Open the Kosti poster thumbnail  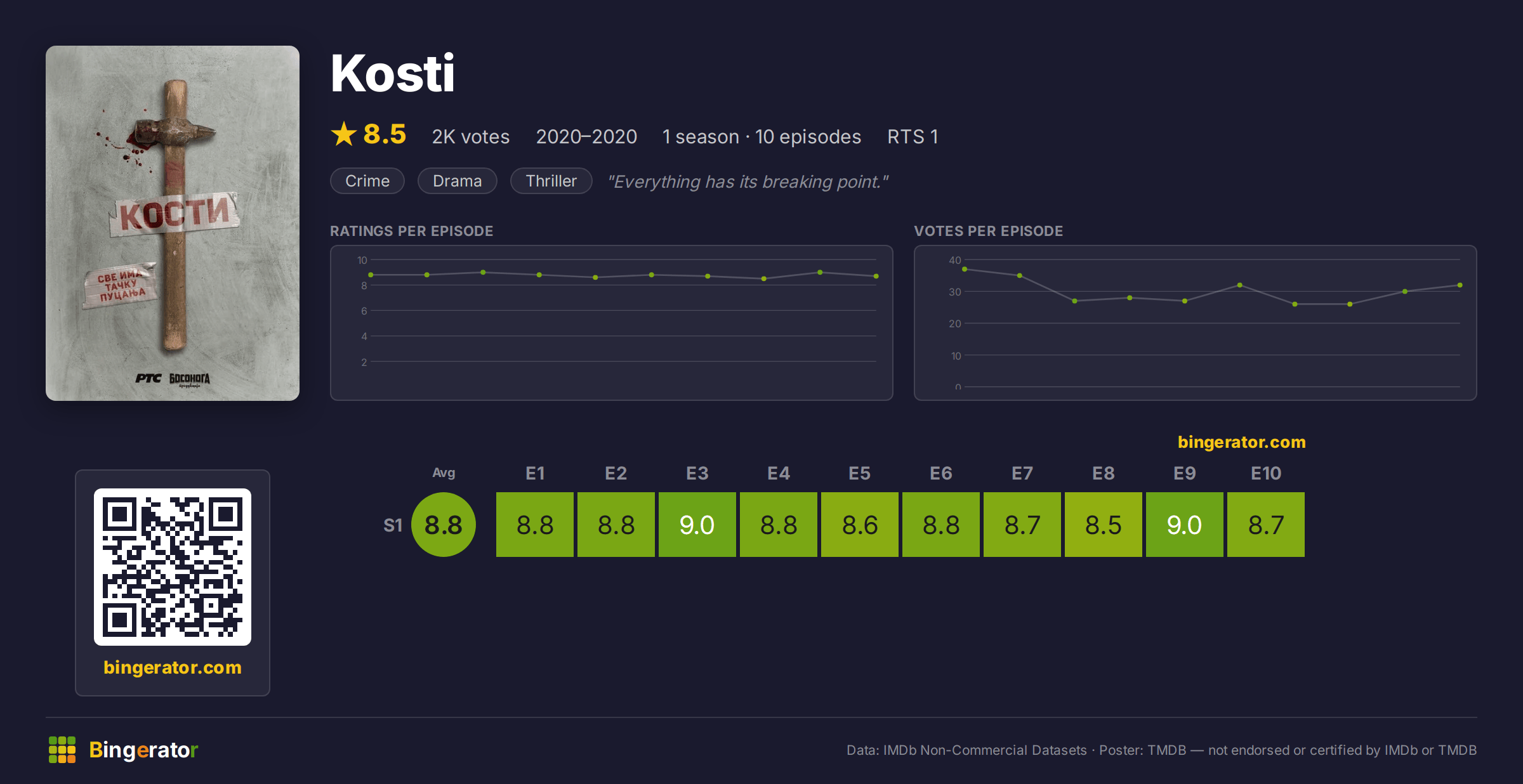[x=173, y=223]
